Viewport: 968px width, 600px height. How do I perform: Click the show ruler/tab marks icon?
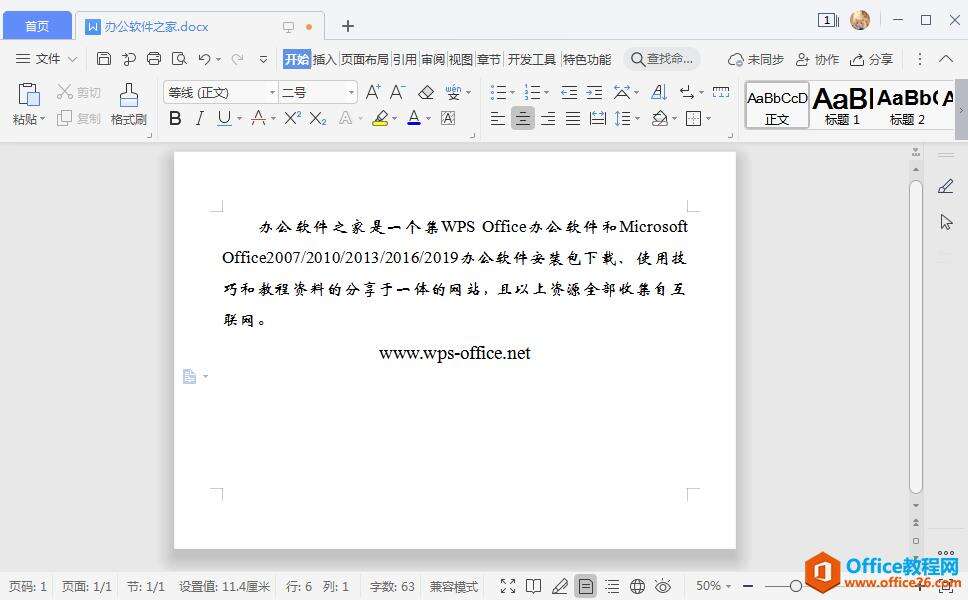(x=720, y=93)
